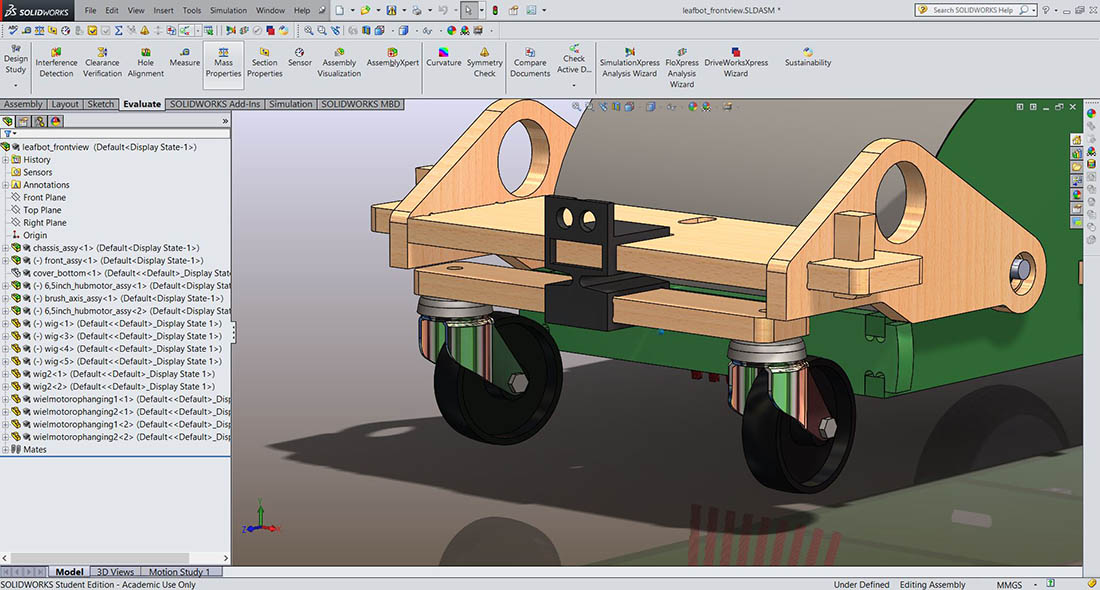Click the Zoom to Fit view icon

(577, 107)
